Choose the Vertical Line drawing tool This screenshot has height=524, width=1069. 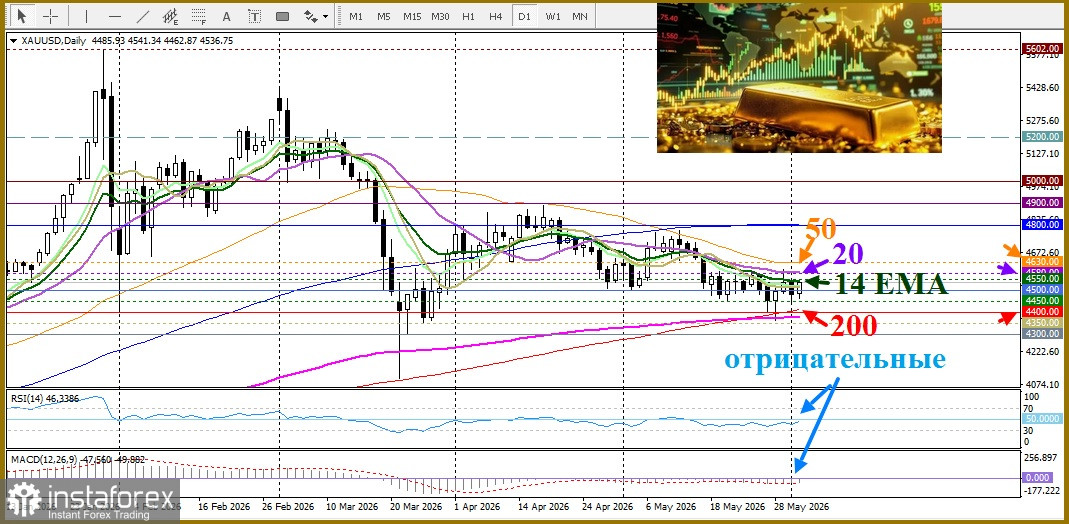coord(86,16)
